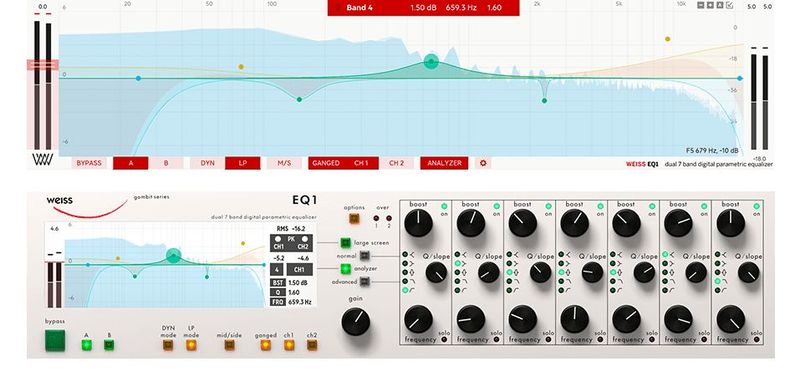Click band 1 boost knob
This screenshot has width=800, height=371.
418,223
